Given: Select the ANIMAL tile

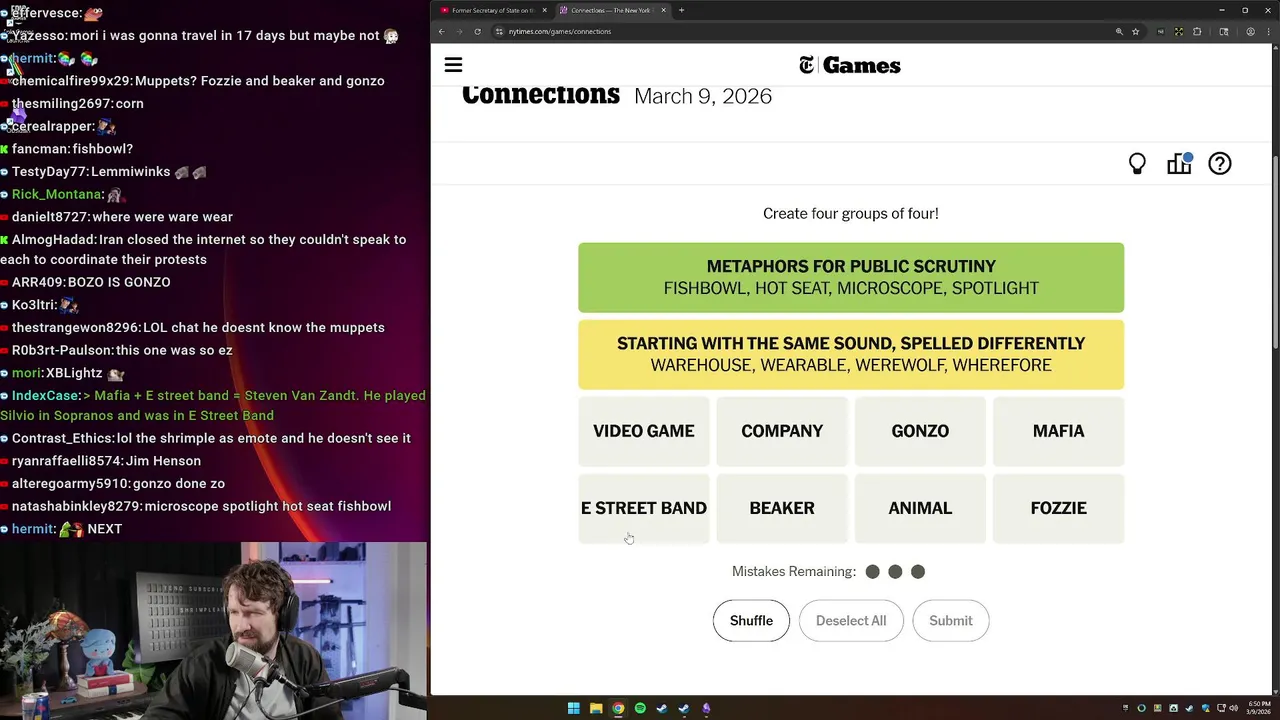Looking at the screenshot, I should click(920, 508).
